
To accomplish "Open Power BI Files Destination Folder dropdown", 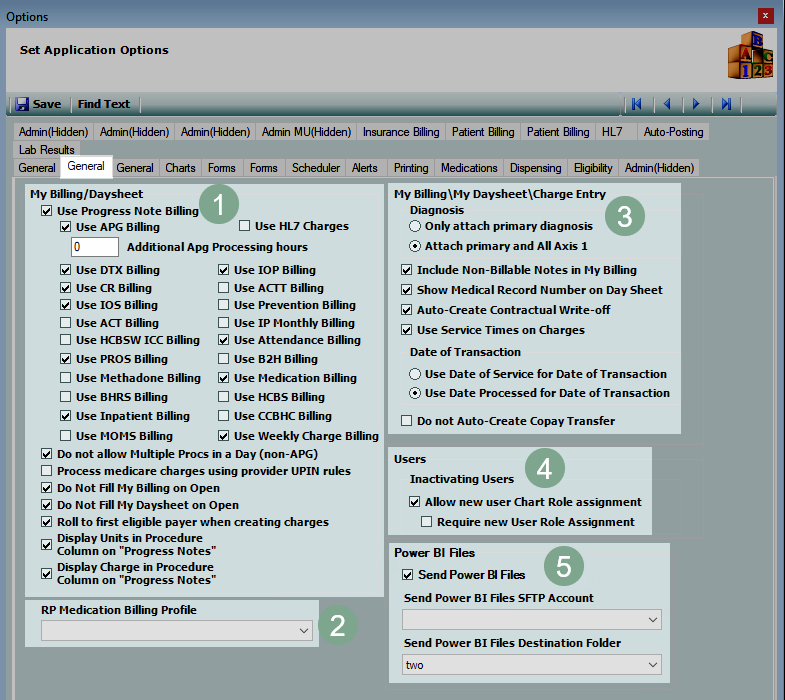I will (x=653, y=665).
